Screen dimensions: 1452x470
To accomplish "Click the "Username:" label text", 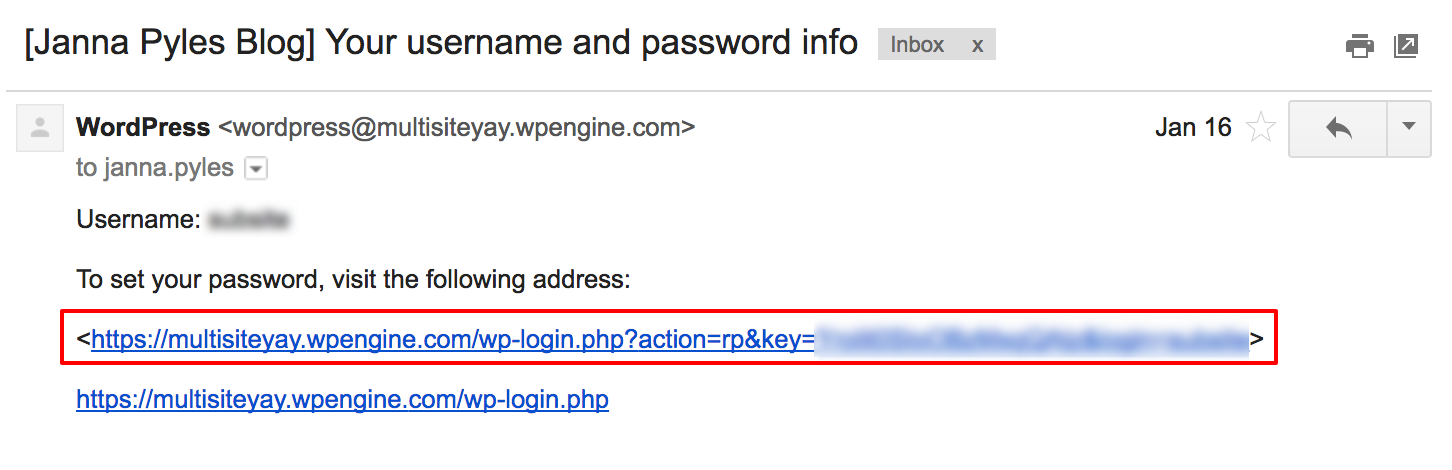I will tap(138, 220).
